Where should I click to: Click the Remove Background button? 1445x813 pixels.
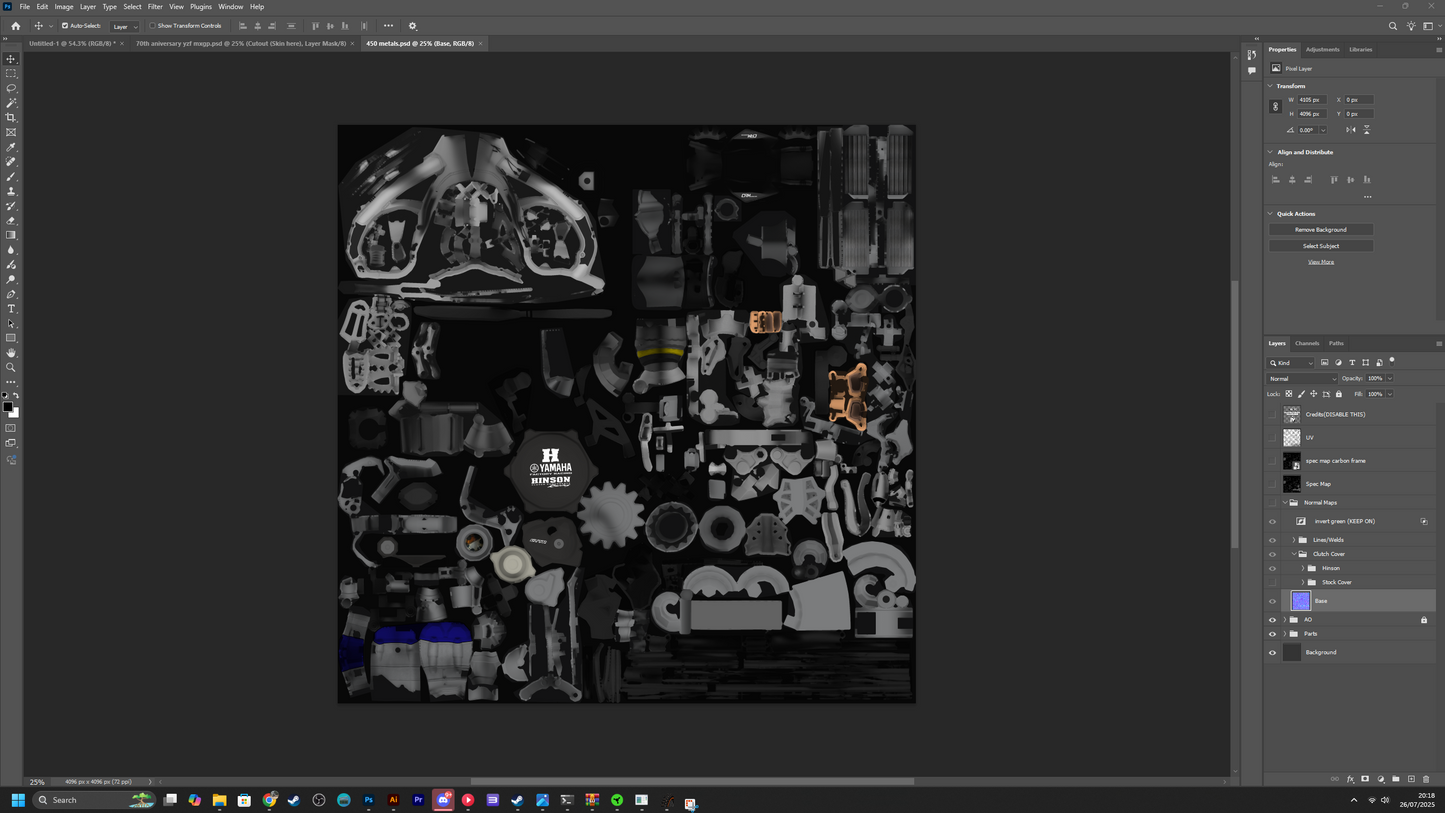tap(1320, 230)
